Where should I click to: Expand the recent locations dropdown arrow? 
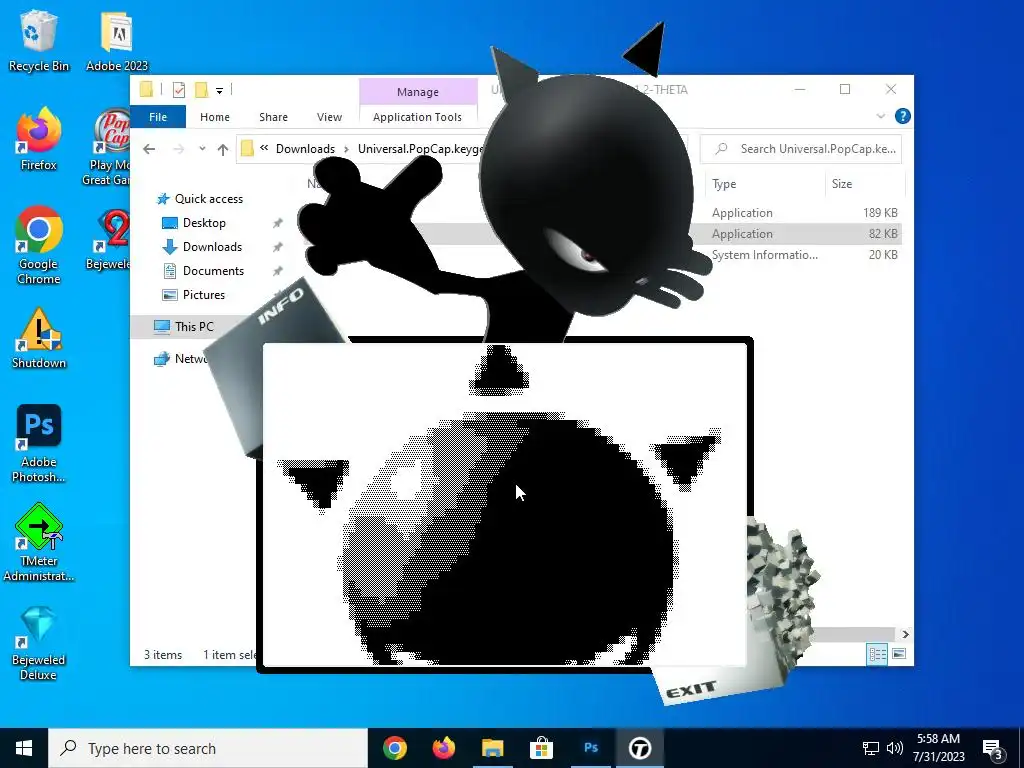click(202, 149)
